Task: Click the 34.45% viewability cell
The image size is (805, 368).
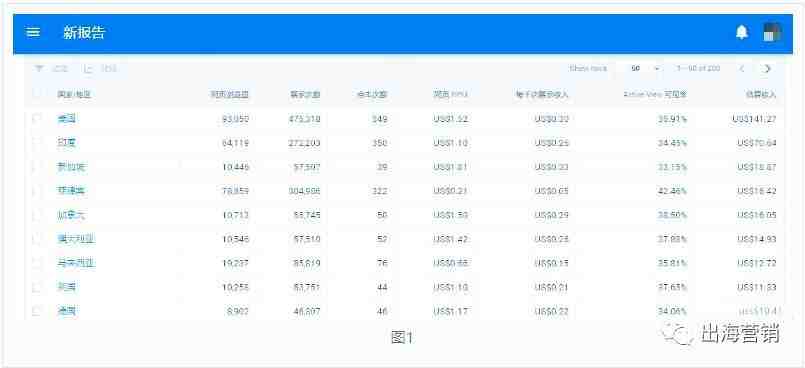Action: pyautogui.click(x=673, y=143)
